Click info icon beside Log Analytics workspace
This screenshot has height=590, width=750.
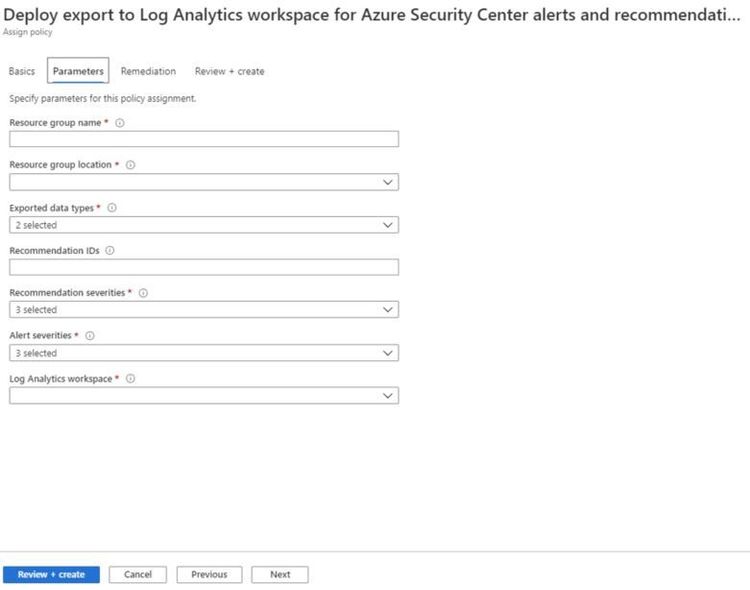pos(131,379)
